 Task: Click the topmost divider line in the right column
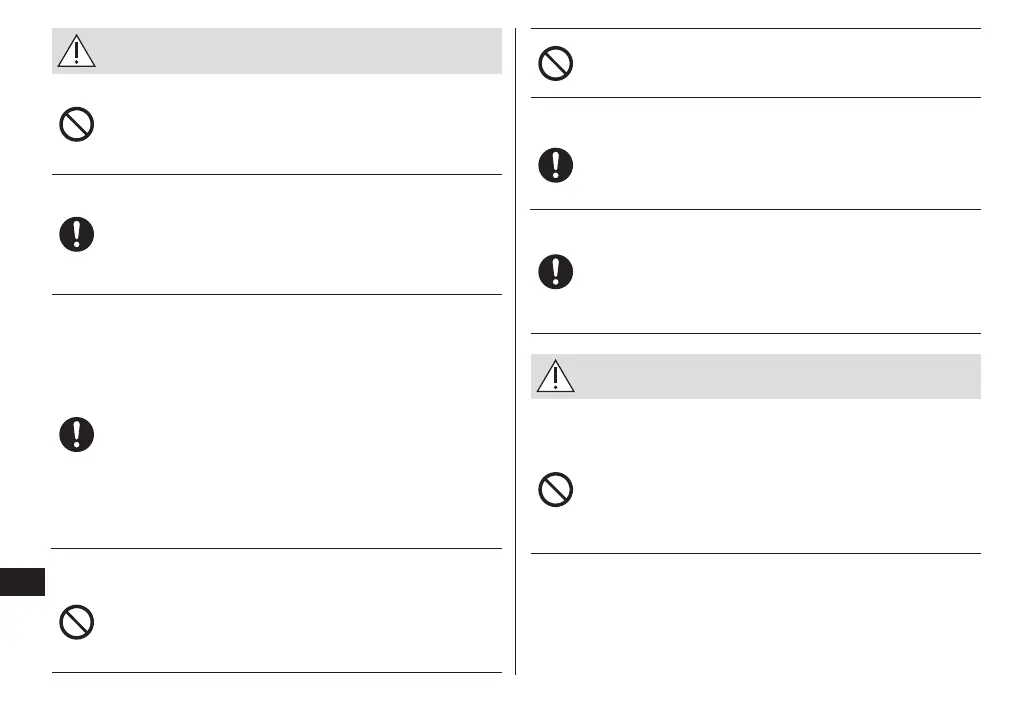click(755, 29)
